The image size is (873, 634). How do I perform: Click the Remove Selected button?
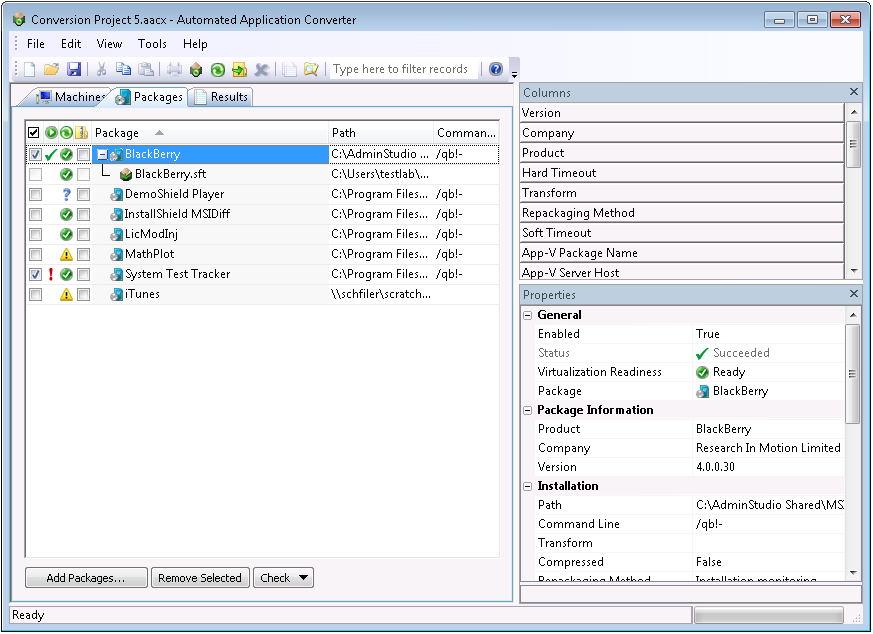click(200, 578)
